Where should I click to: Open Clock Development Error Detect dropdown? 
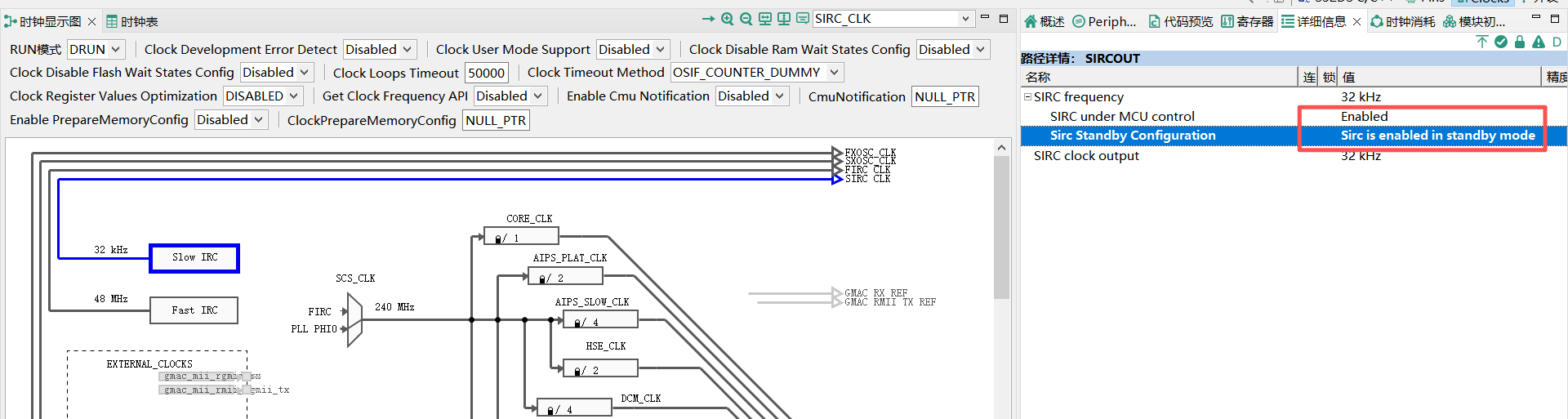pyautogui.click(x=380, y=50)
